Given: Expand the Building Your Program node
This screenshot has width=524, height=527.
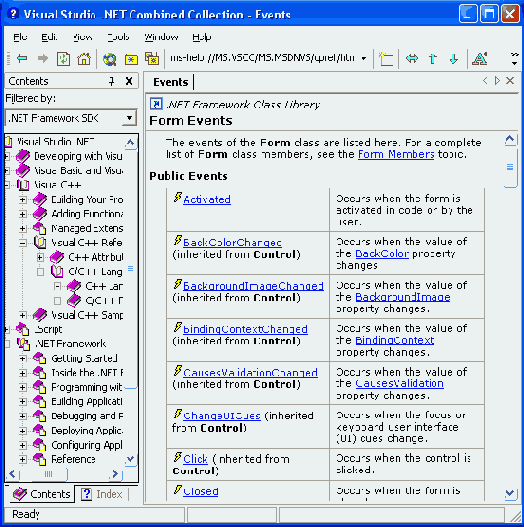Looking at the screenshot, I should (23, 200).
